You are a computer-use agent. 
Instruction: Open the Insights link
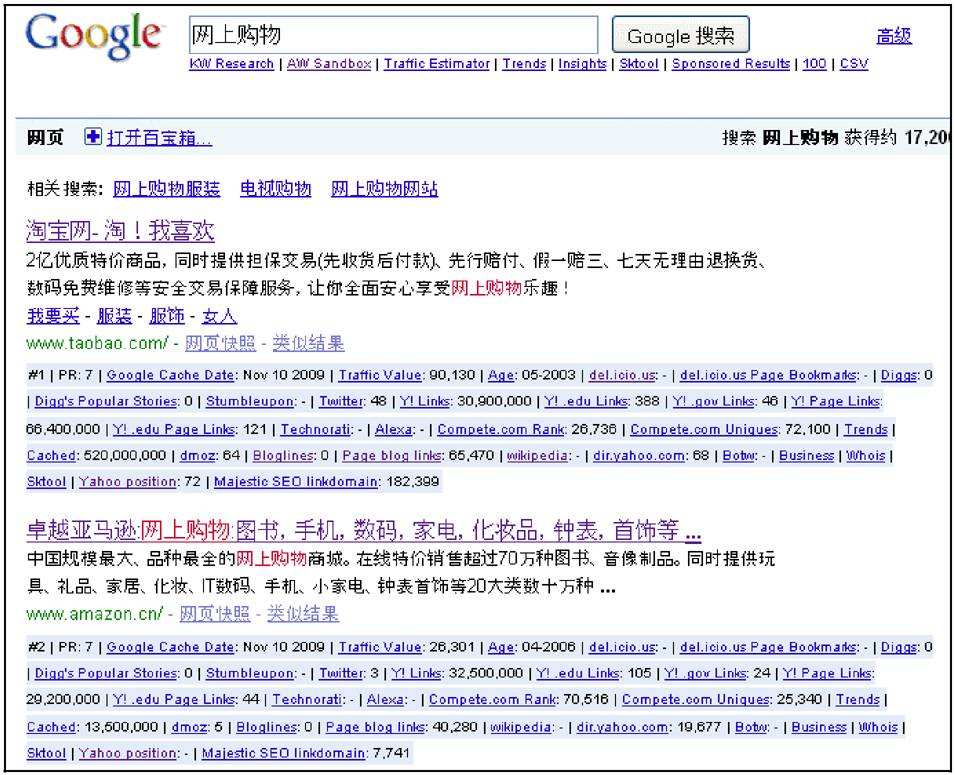[x=582, y=64]
